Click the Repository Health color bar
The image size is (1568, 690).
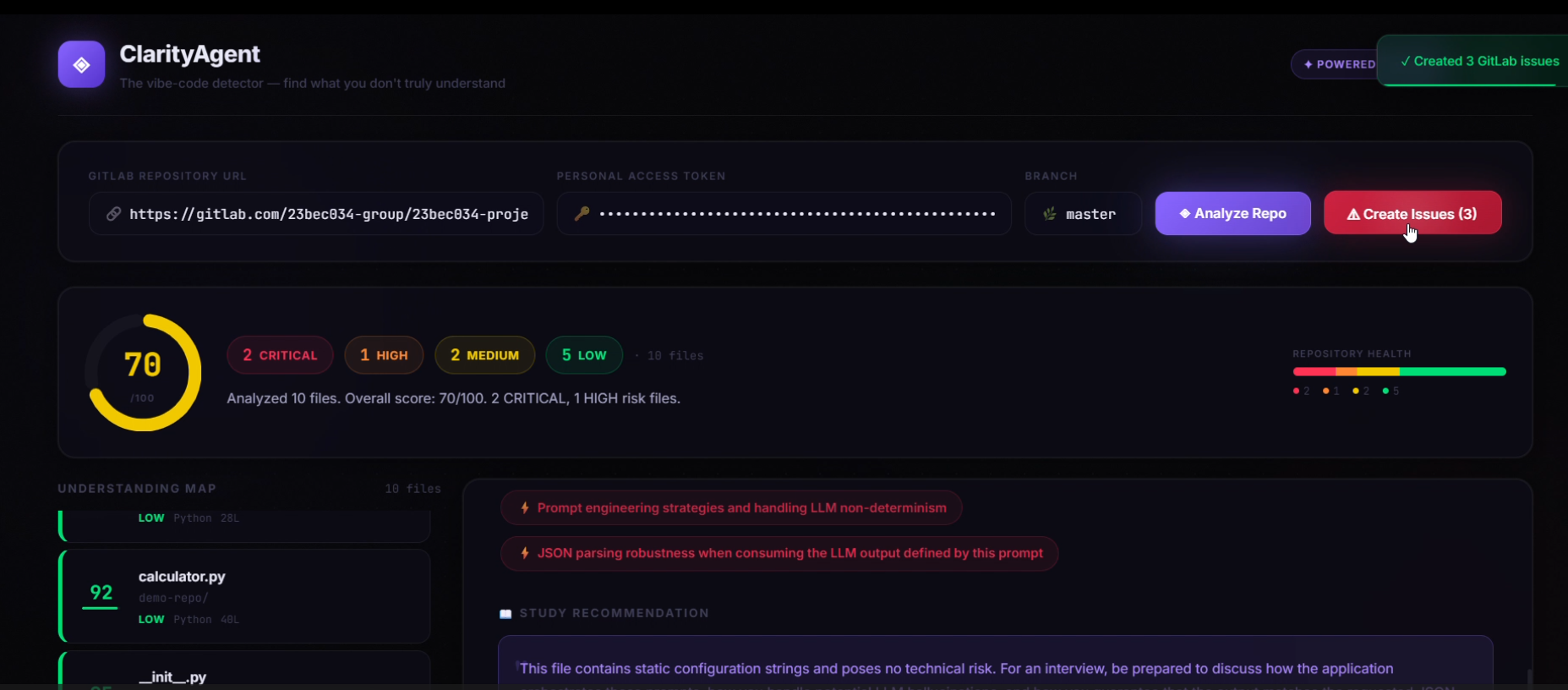coord(1399,371)
